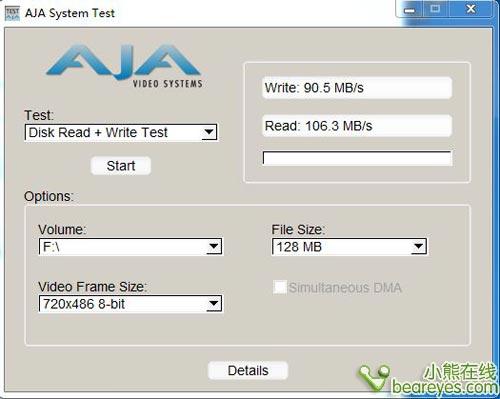Toggle the Simultaneous DMA checkbox

279,287
